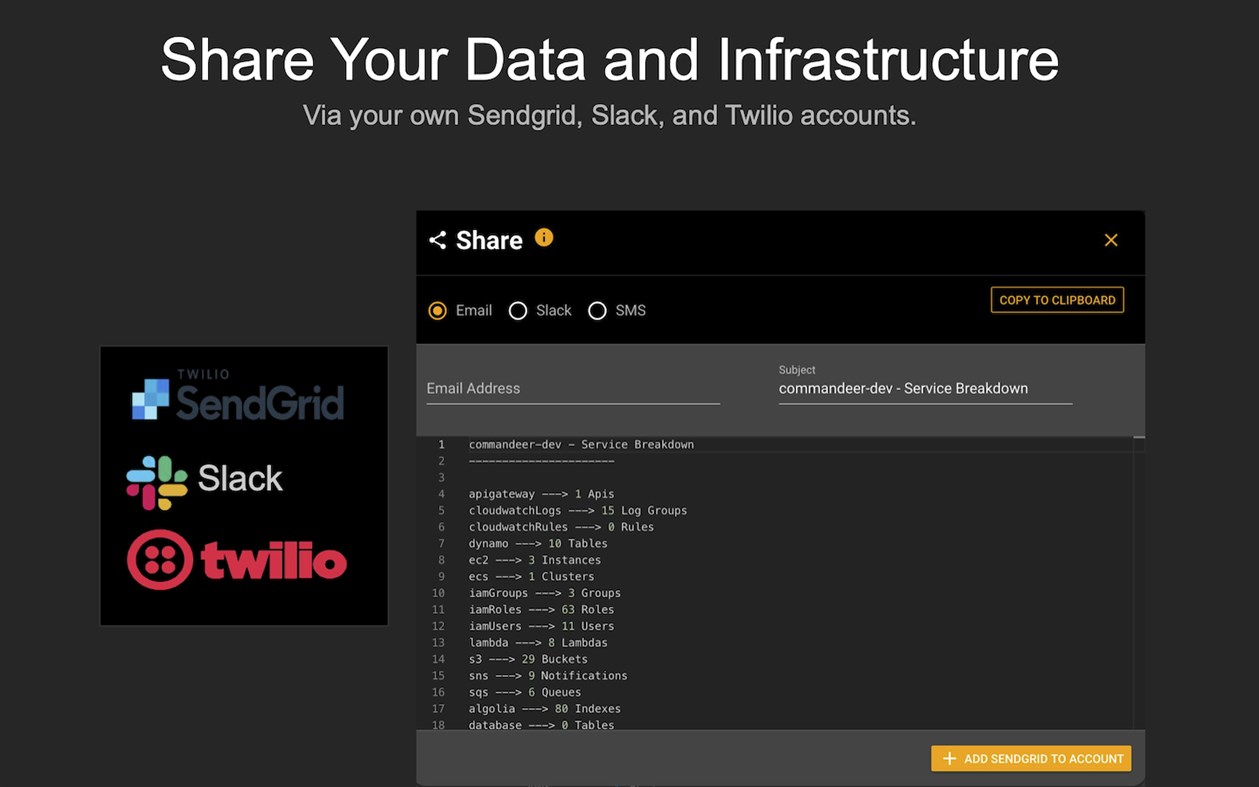This screenshot has width=1259, height=787.
Task: Click the line 'lambda ---> 8 Lambdas'
Action: 538,642
